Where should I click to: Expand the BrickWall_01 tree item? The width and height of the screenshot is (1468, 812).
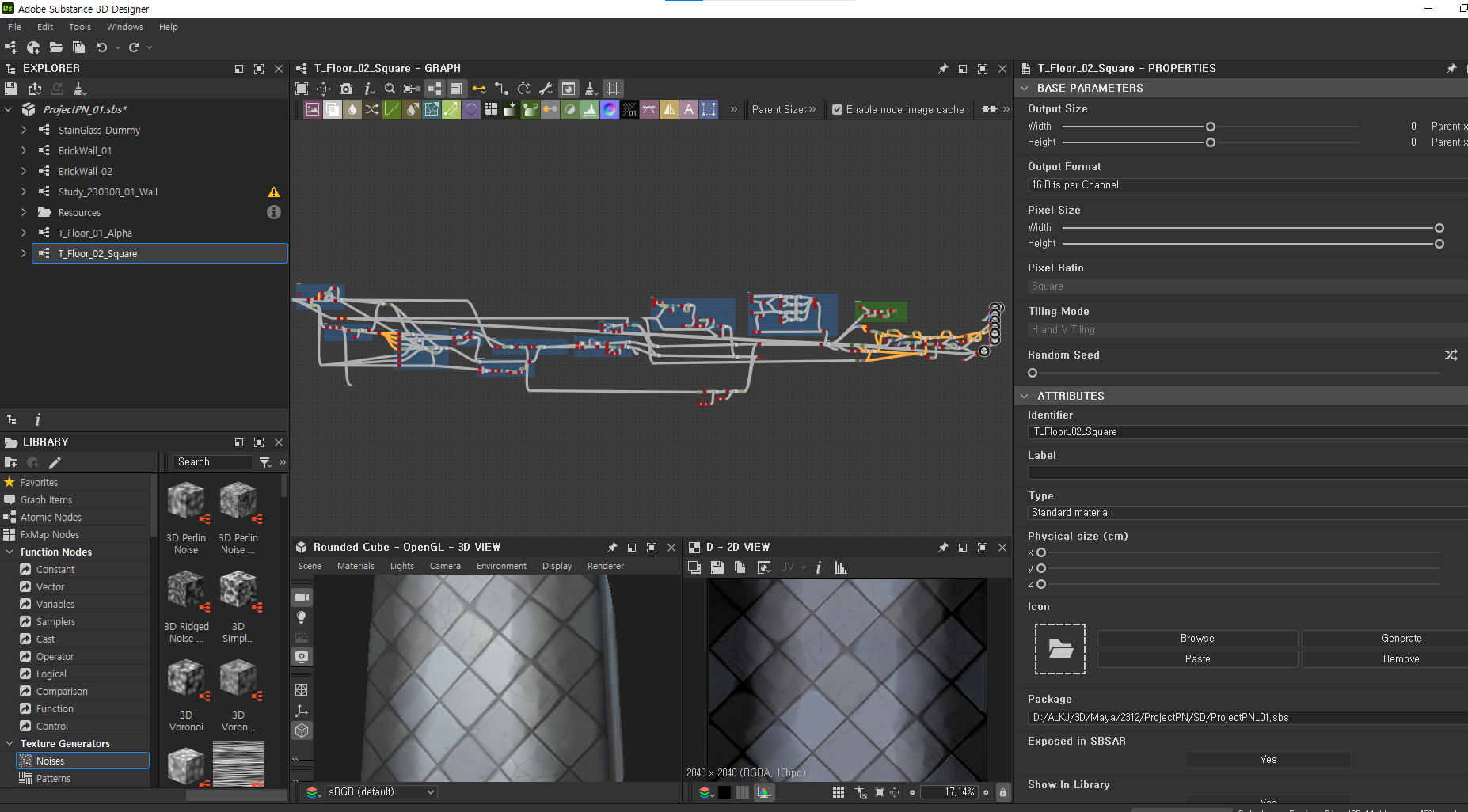pos(24,150)
